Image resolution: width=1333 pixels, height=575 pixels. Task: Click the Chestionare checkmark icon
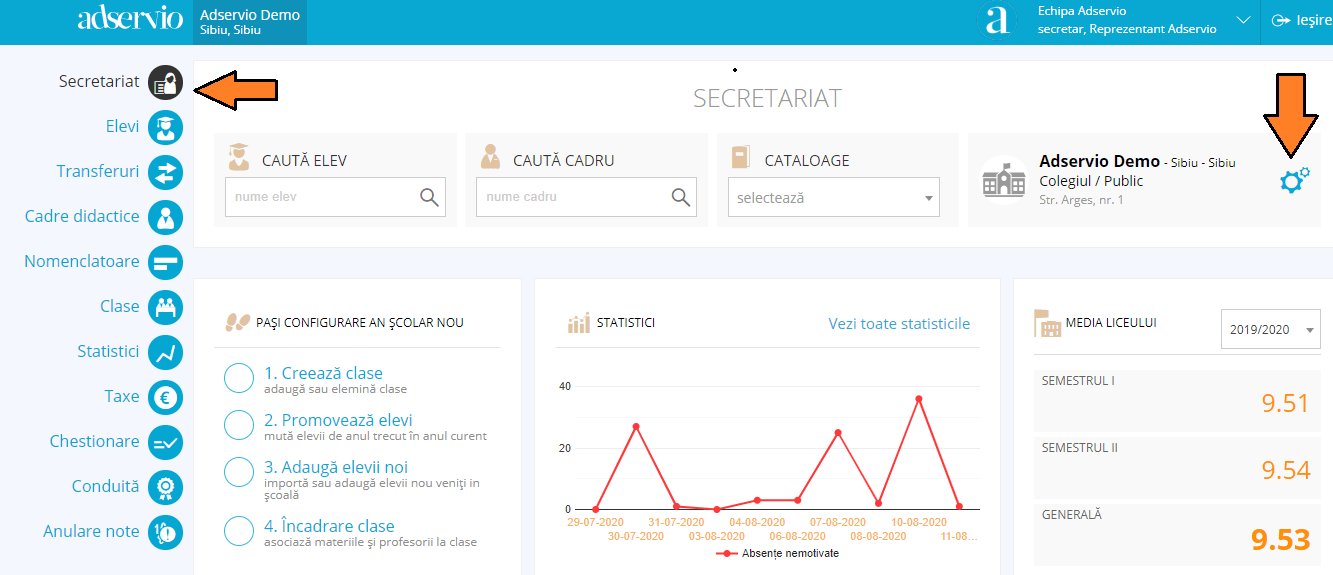166,443
